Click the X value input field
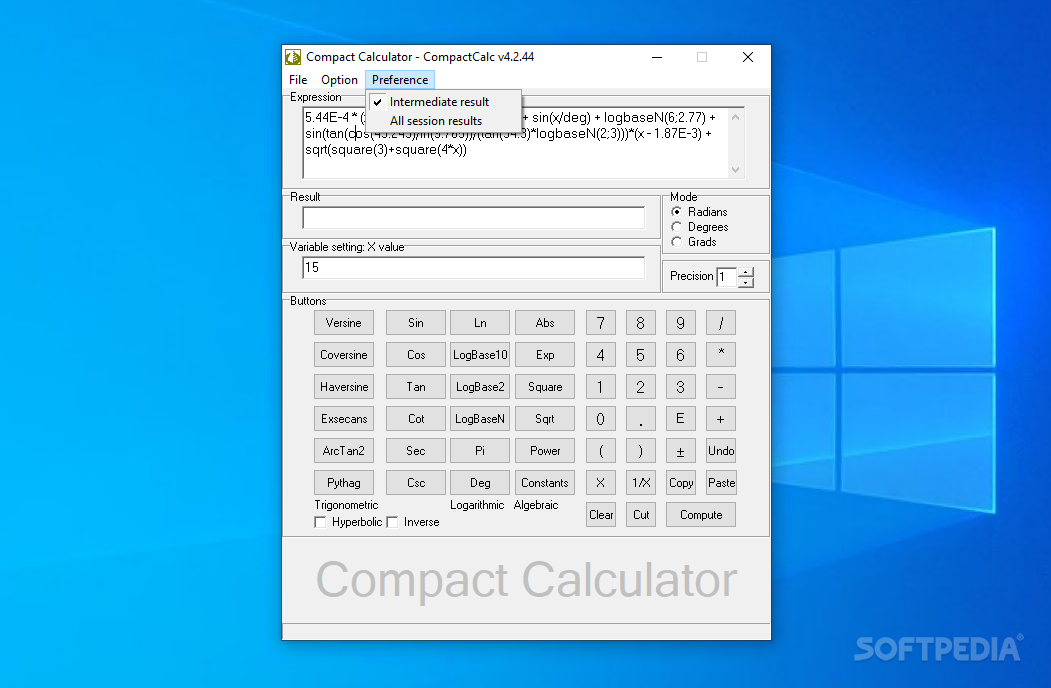This screenshot has width=1051, height=688. point(473,268)
